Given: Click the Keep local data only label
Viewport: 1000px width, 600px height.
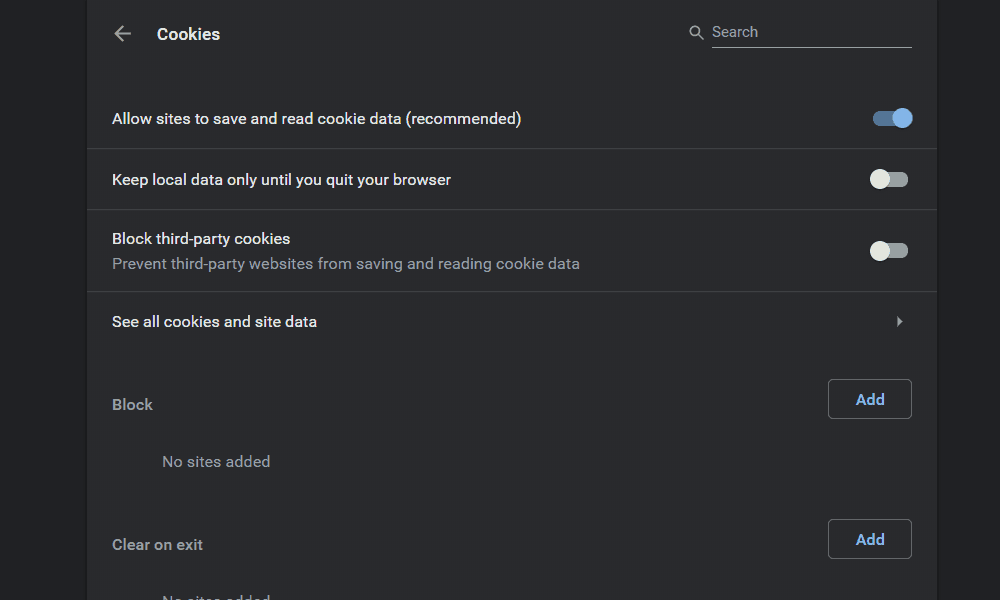Looking at the screenshot, I should pyautogui.click(x=281, y=180).
